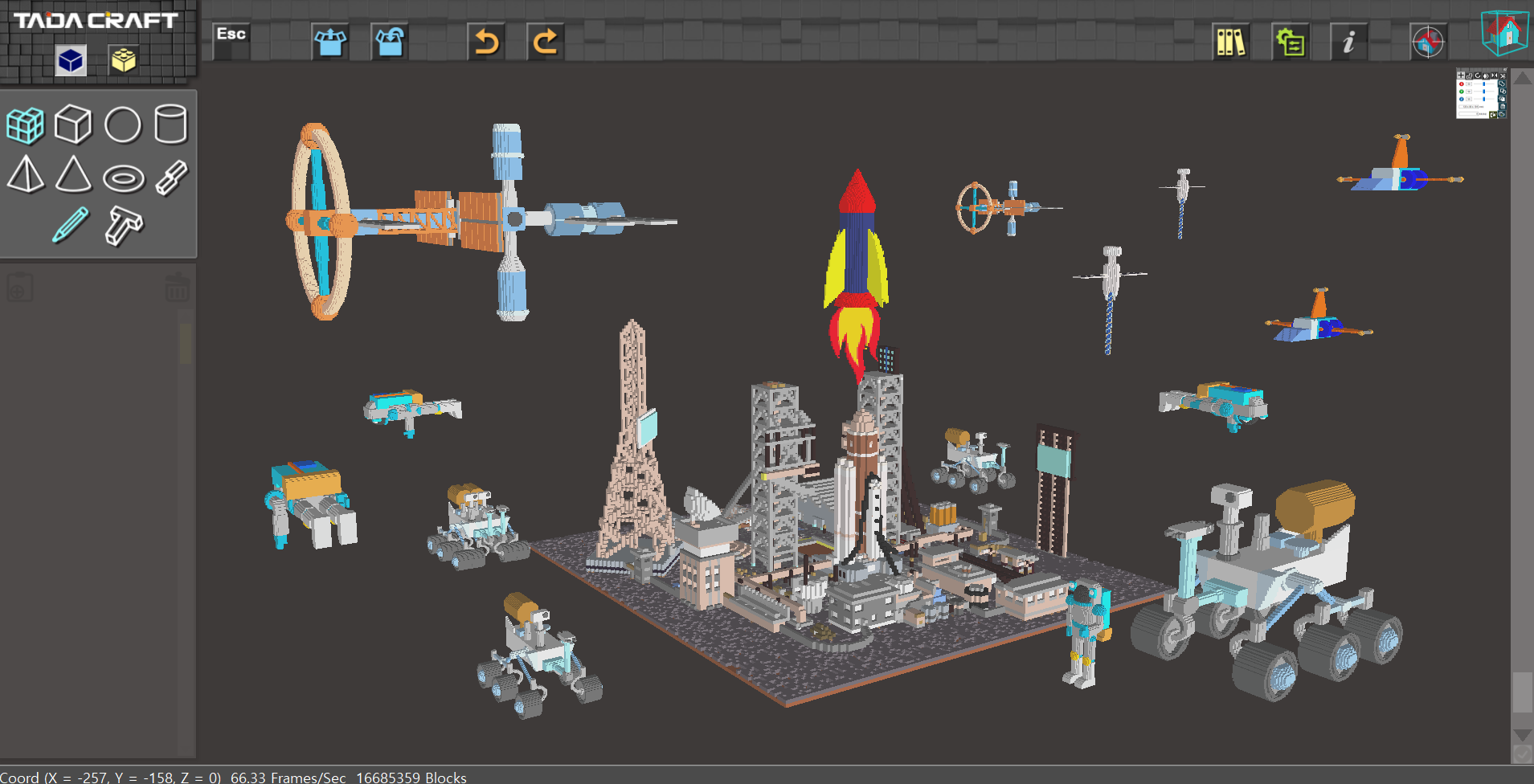The image size is (1534, 784).
Task: Click the scrollbar up arrow
Action: pos(1522,78)
